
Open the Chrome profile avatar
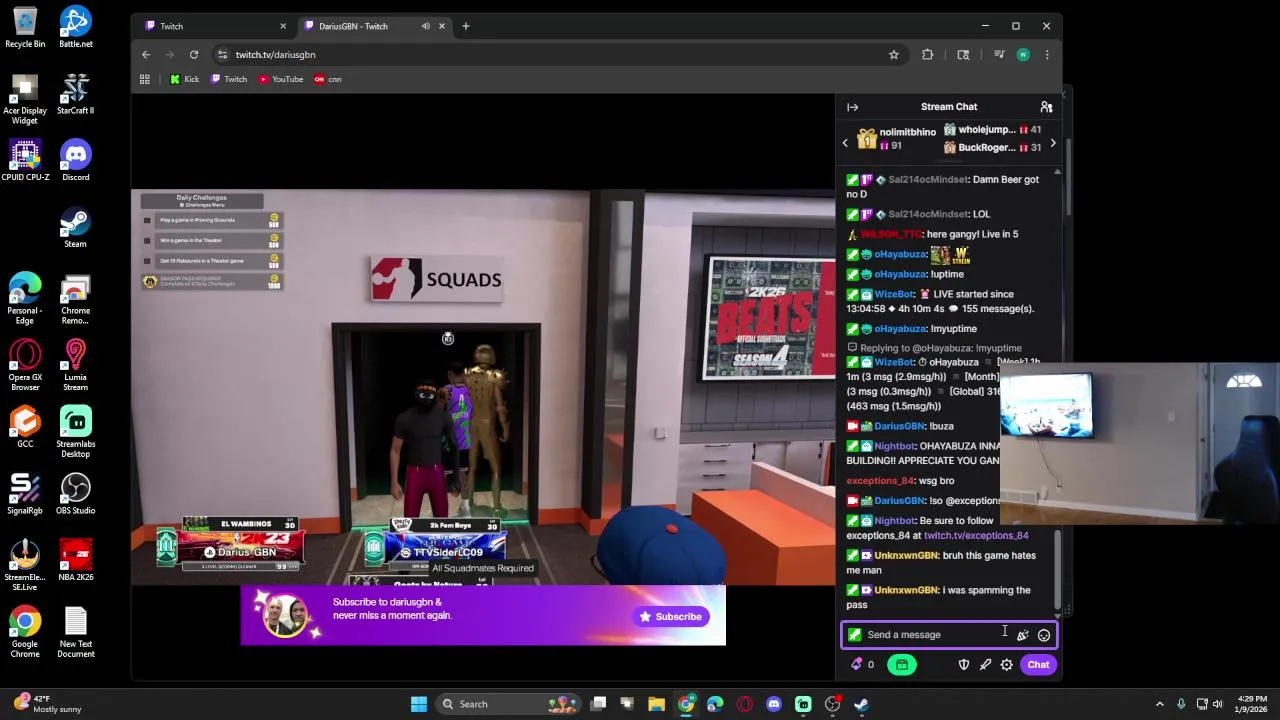coord(1023,55)
